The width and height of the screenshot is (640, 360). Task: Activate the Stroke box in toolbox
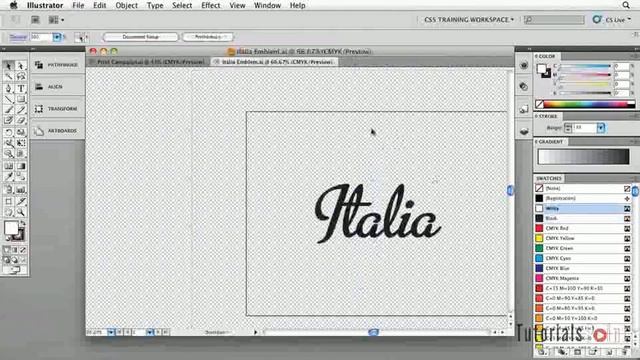[20, 235]
